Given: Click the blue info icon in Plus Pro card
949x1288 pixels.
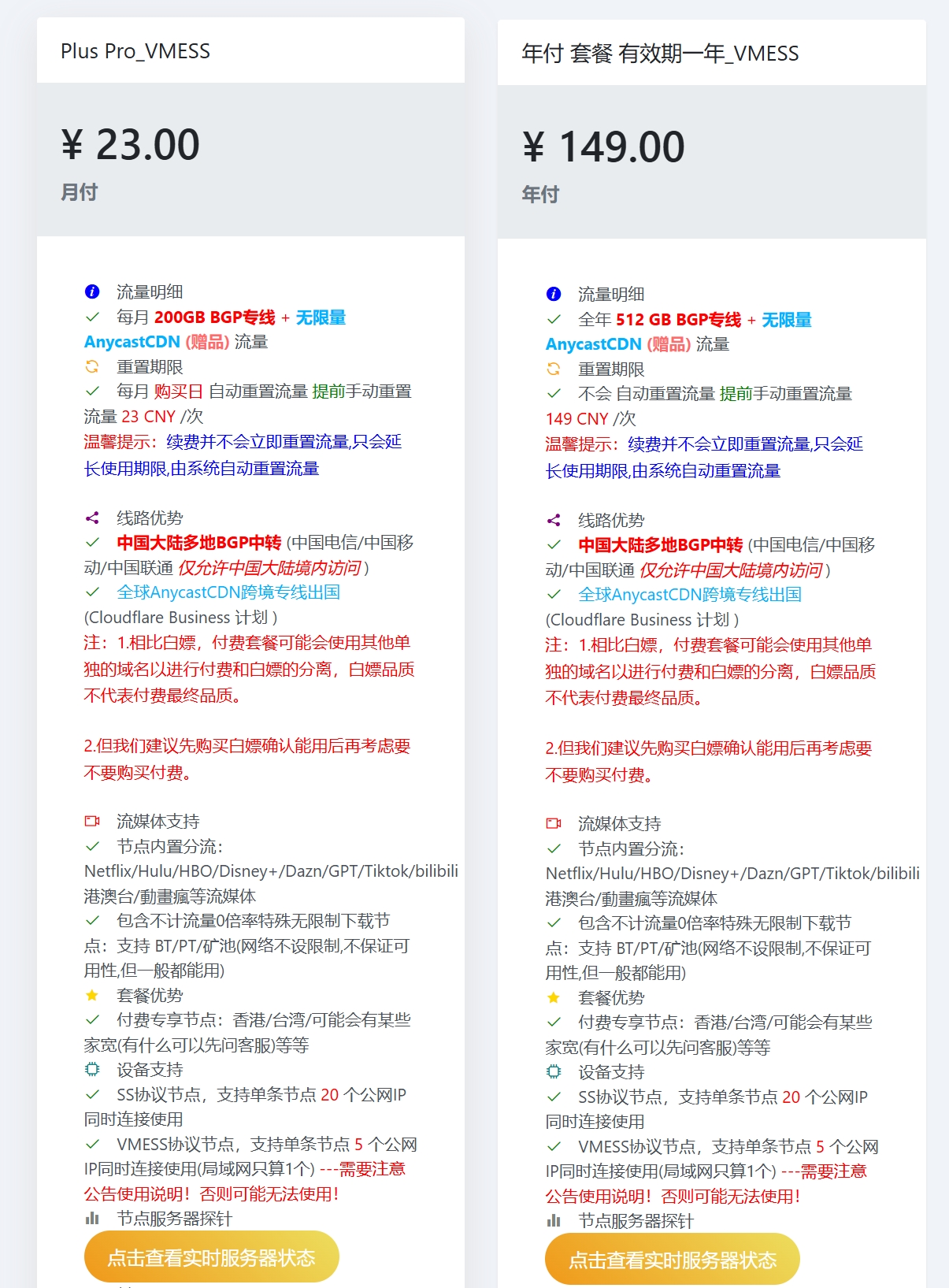Looking at the screenshot, I should 92,292.
